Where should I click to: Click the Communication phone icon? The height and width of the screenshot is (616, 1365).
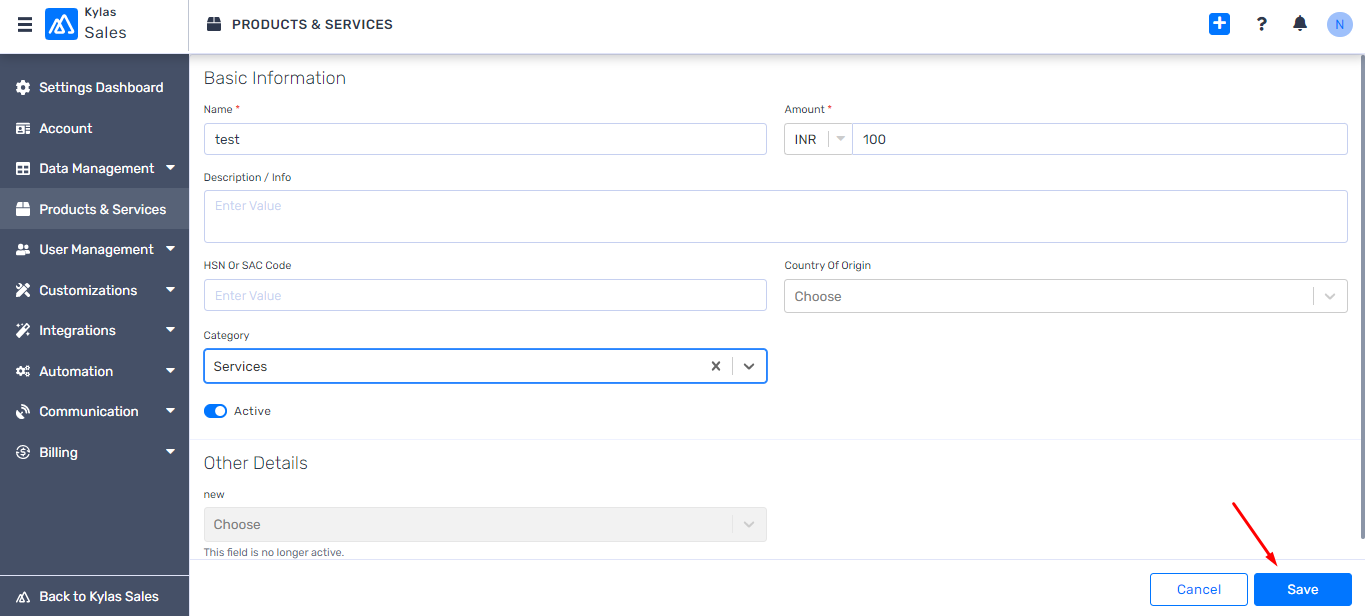tap(23, 412)
